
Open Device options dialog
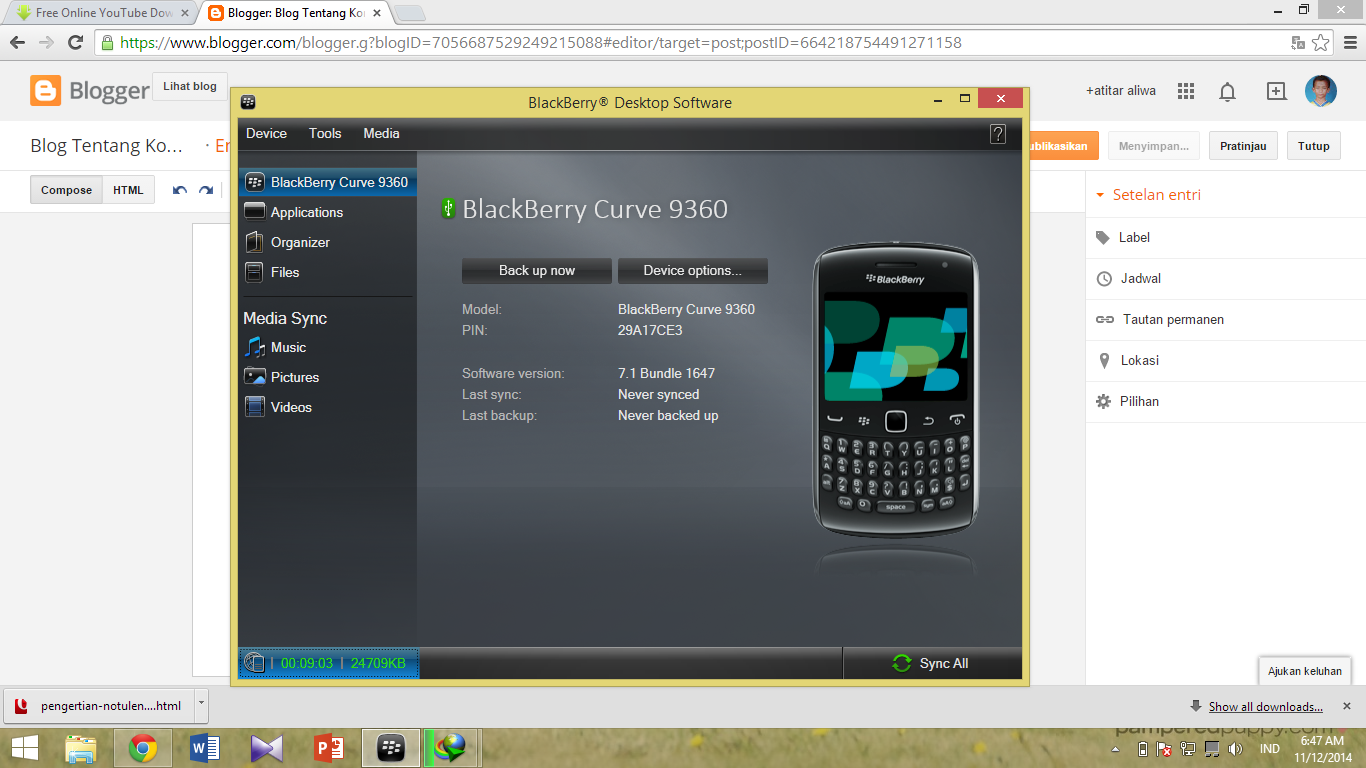tap(692, 270)
